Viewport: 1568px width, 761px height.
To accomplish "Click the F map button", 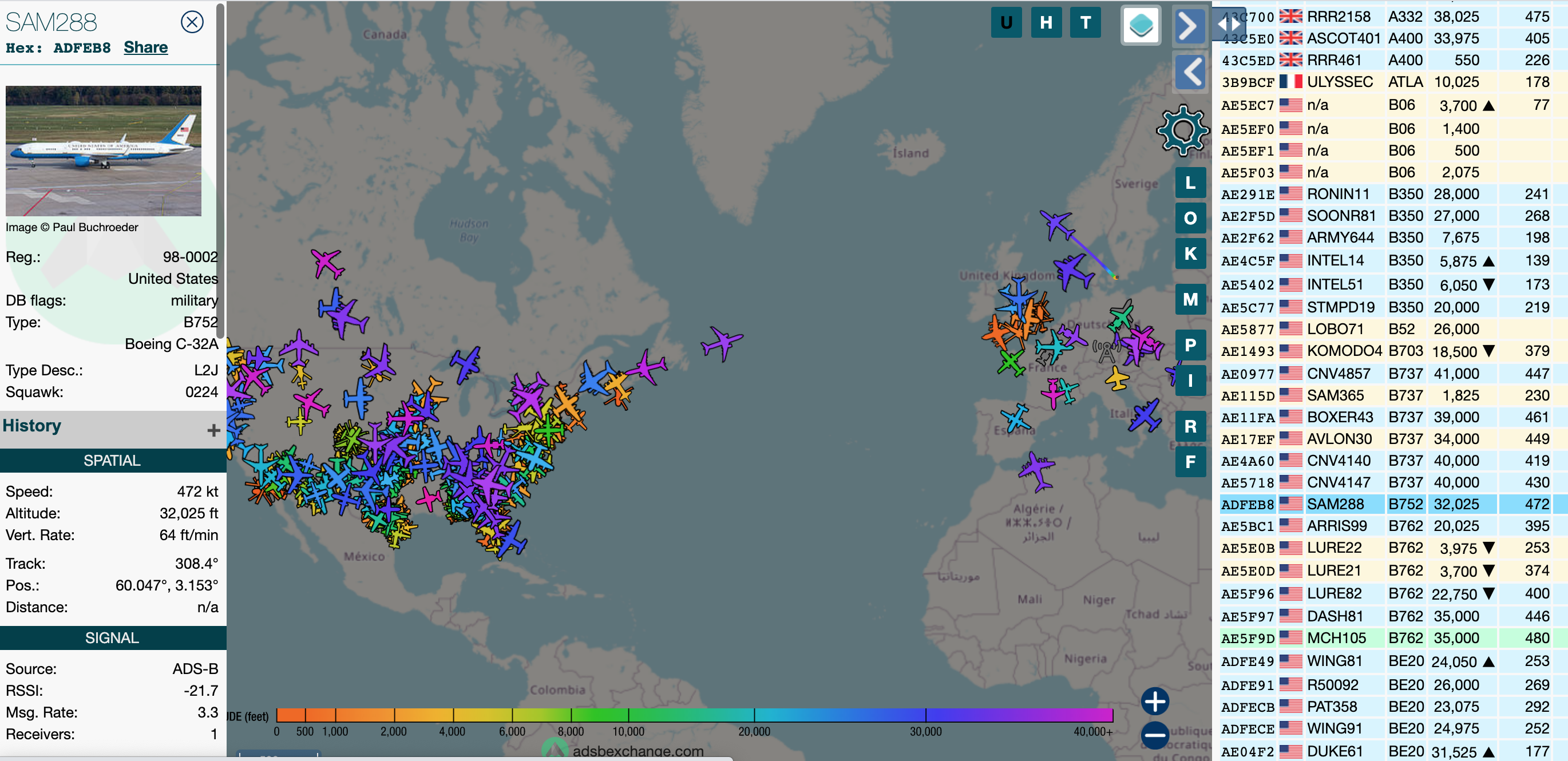I will [1190, 462].
